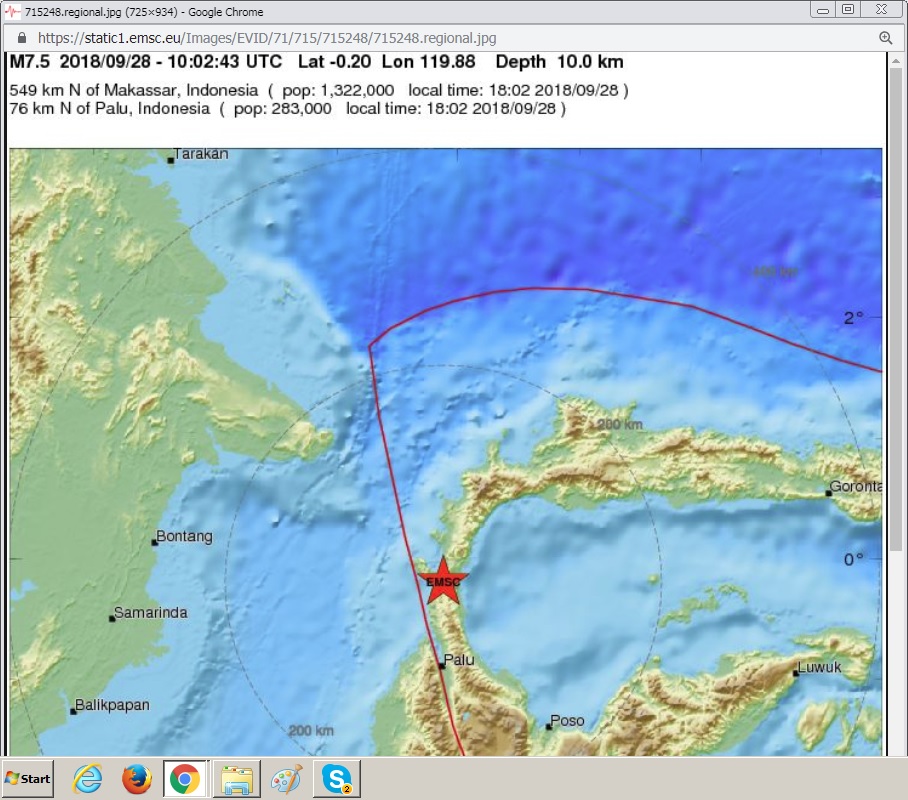908x800 pixels.
Task: Click the Samarinda city label on map
Action: 150,613
